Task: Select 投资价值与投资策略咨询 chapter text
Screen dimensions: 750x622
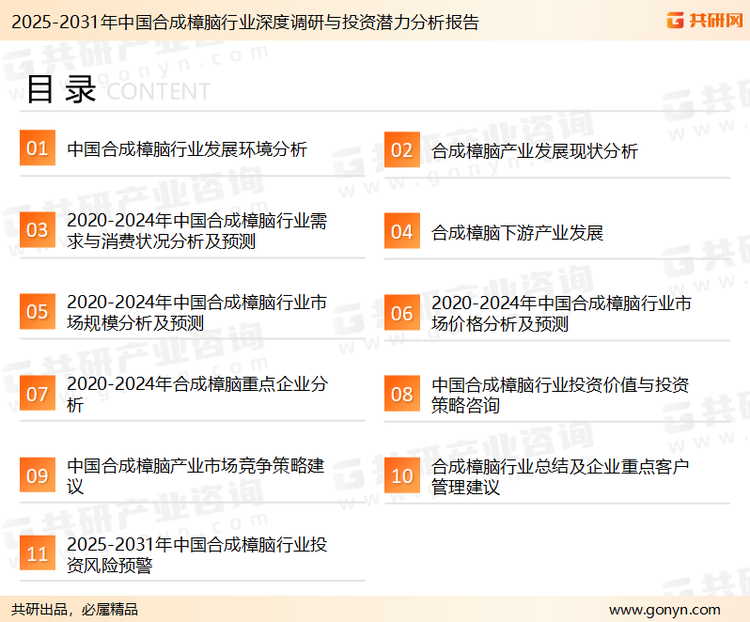Action: pyautogui.click(x=560, y=395)
